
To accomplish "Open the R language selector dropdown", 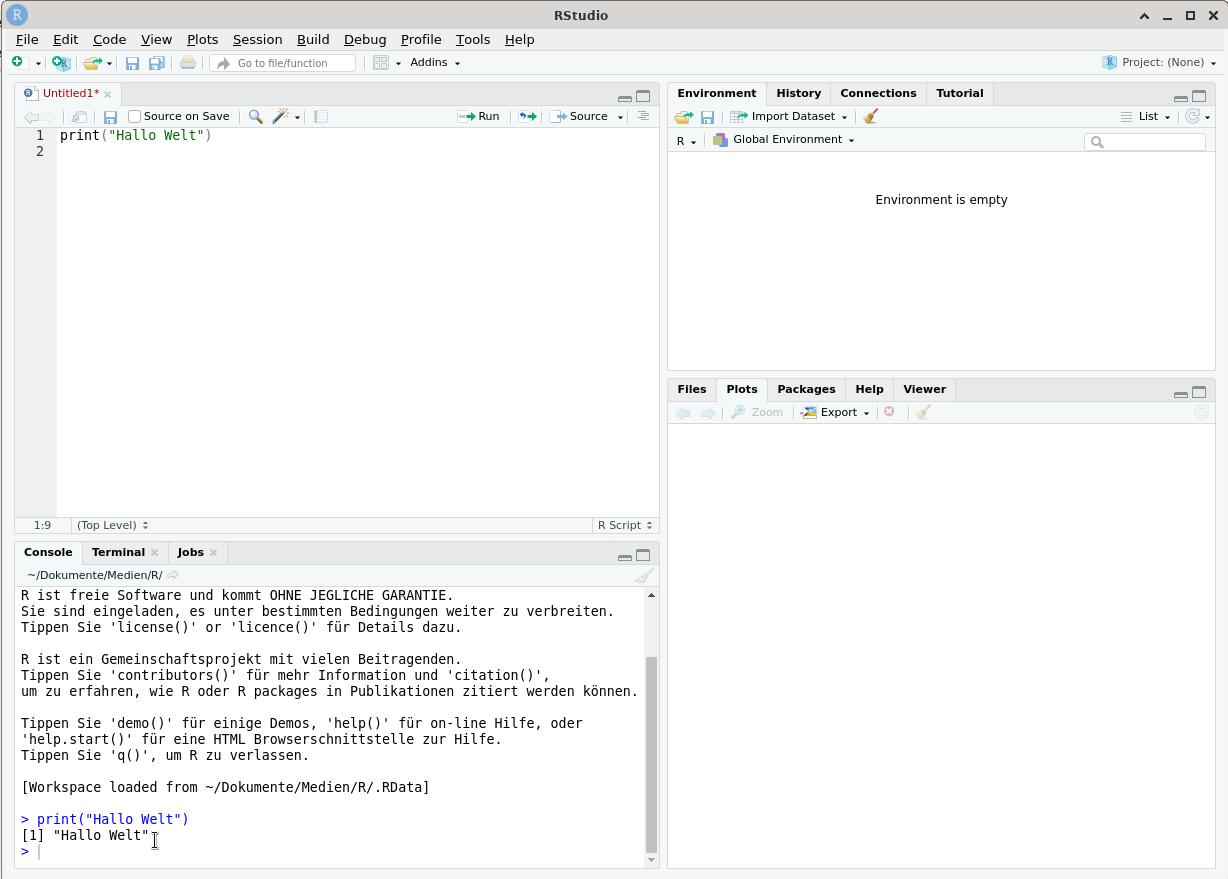I will (686, 141).
